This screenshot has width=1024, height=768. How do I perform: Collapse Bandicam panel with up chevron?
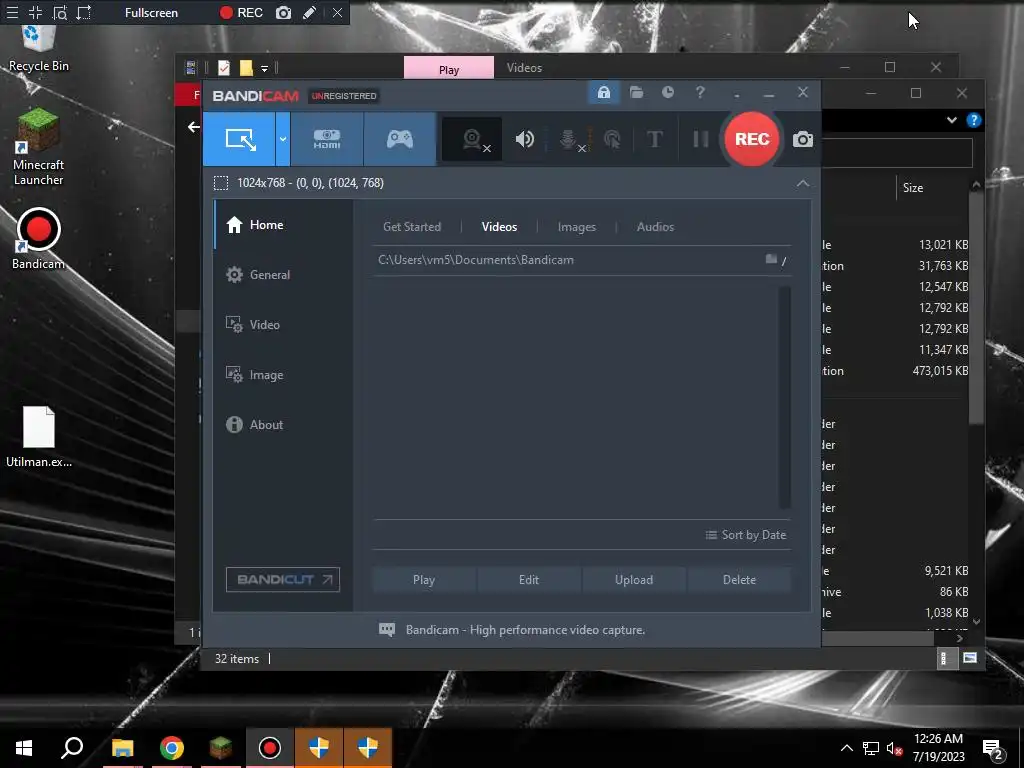pos(803,184)
